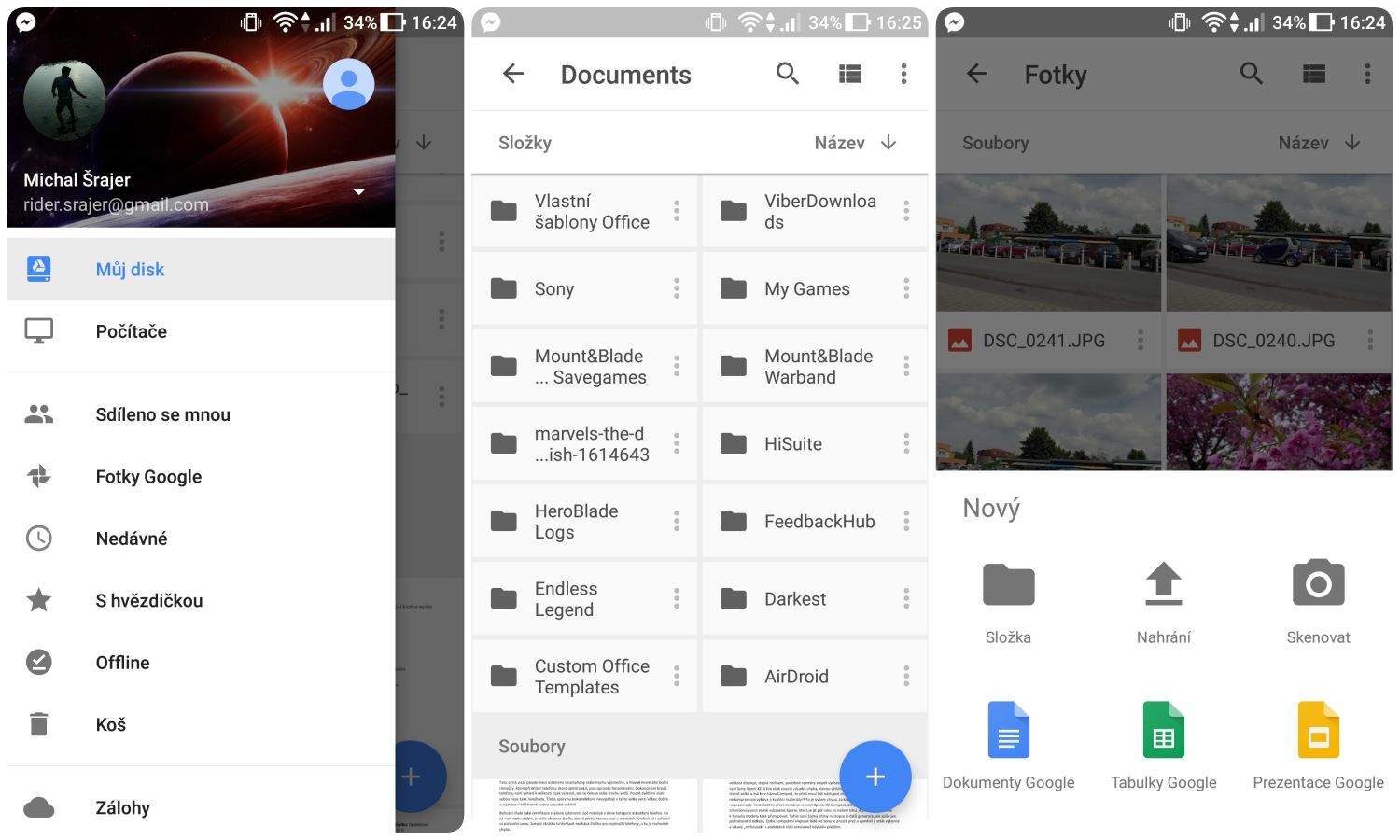Open the Koš trash section

[109, 724]
